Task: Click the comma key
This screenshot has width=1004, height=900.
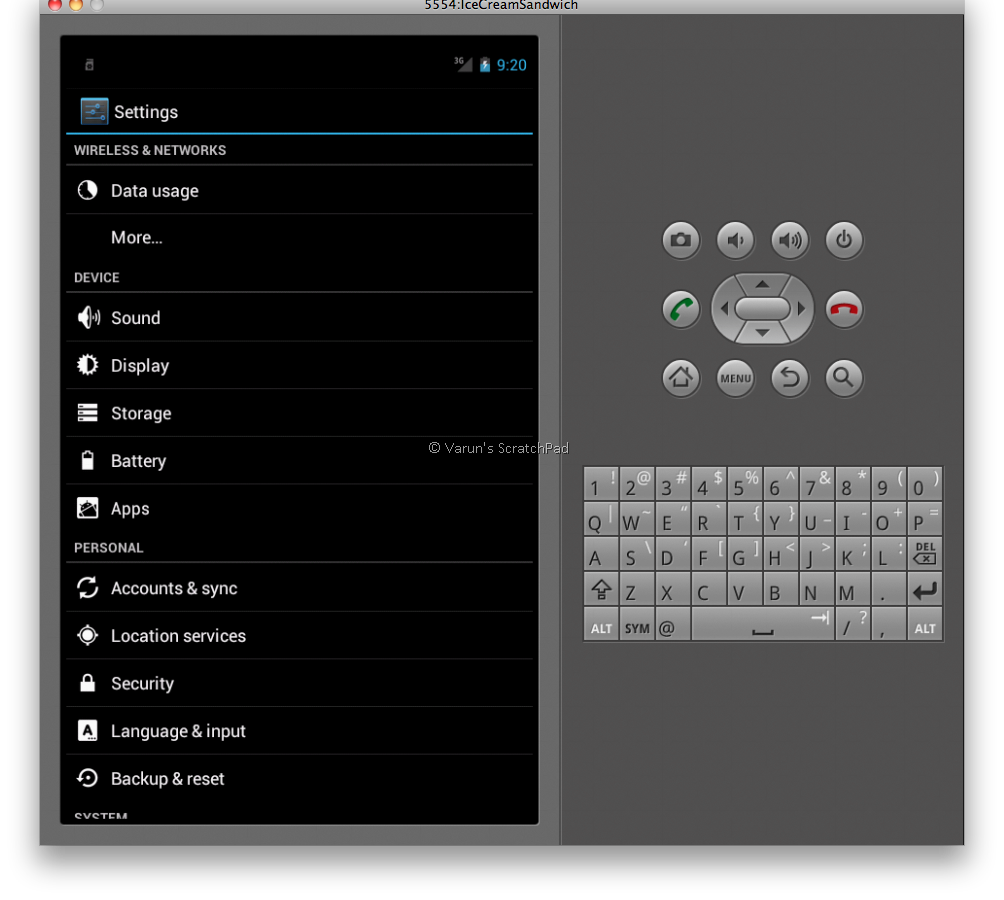Action: click(889, 624)
